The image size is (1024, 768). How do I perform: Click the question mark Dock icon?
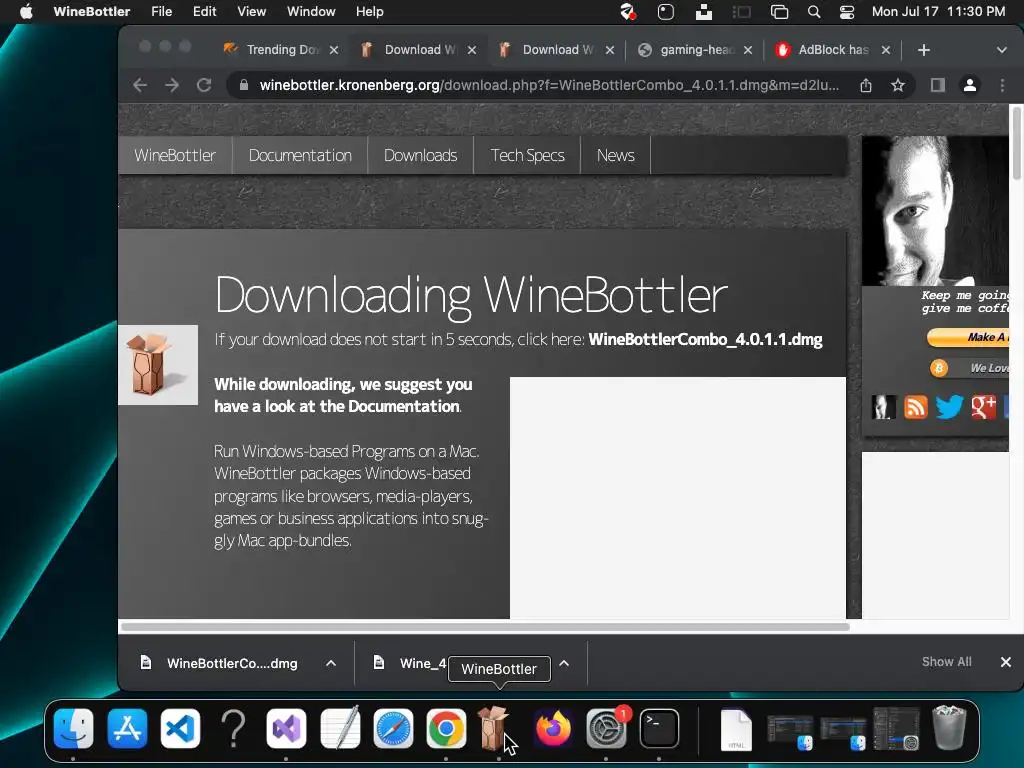[x=233, y=728]
